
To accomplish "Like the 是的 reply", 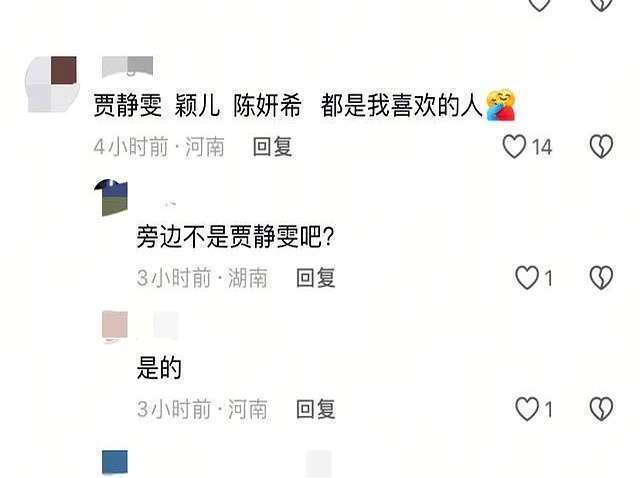I will tap(527, 409).
